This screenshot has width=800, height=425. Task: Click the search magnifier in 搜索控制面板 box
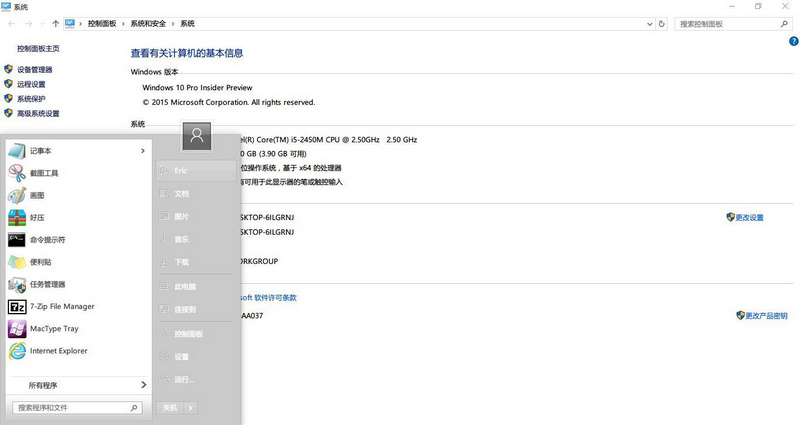coord(784,23)
